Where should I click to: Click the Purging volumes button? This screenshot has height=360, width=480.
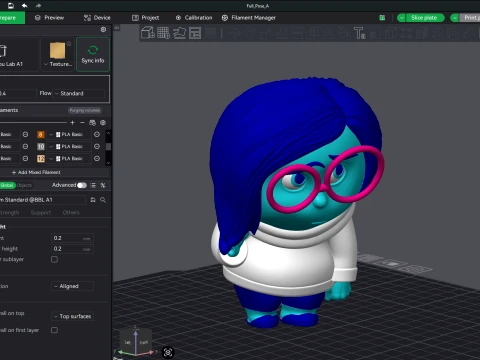[85, 110]
